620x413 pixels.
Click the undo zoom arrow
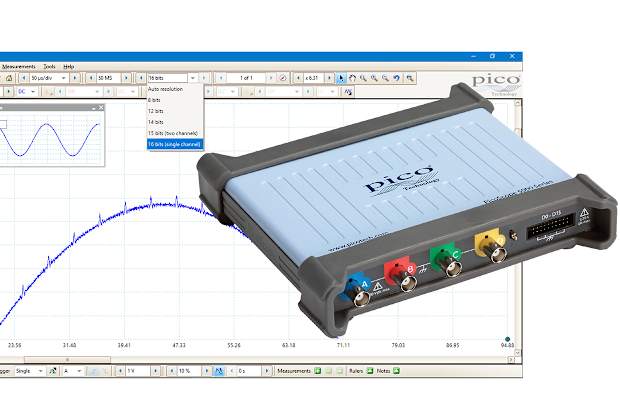coord(396,78)
